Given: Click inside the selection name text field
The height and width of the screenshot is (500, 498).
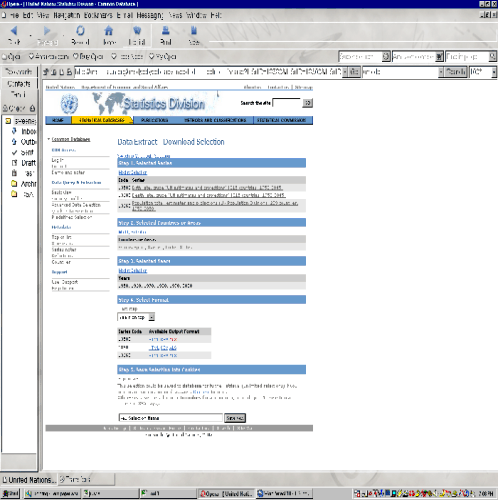Looking at the screenshot, I should (x=171, y=418).
